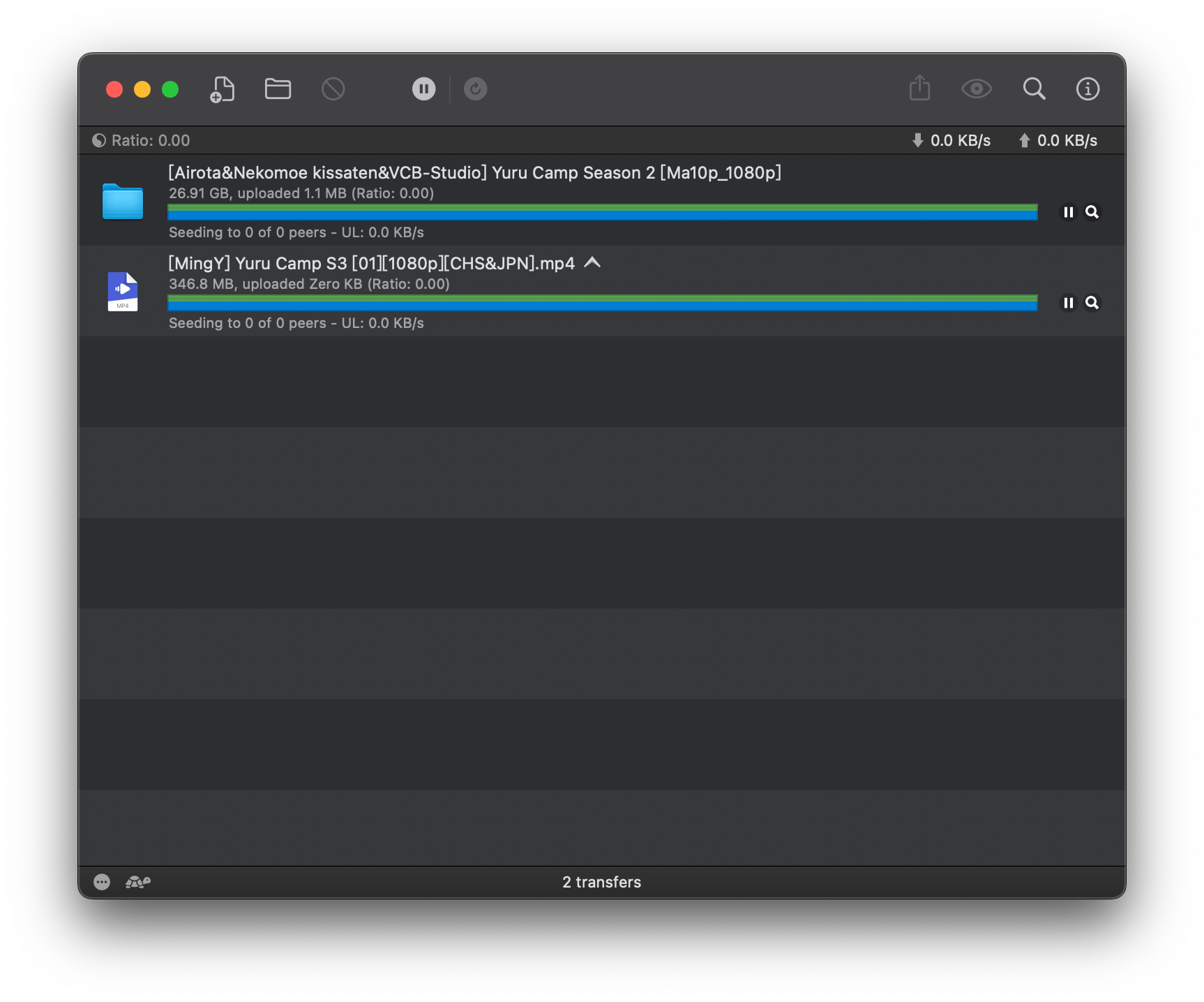
Task: Open a torrent file via folder icon
Action: 278,89
